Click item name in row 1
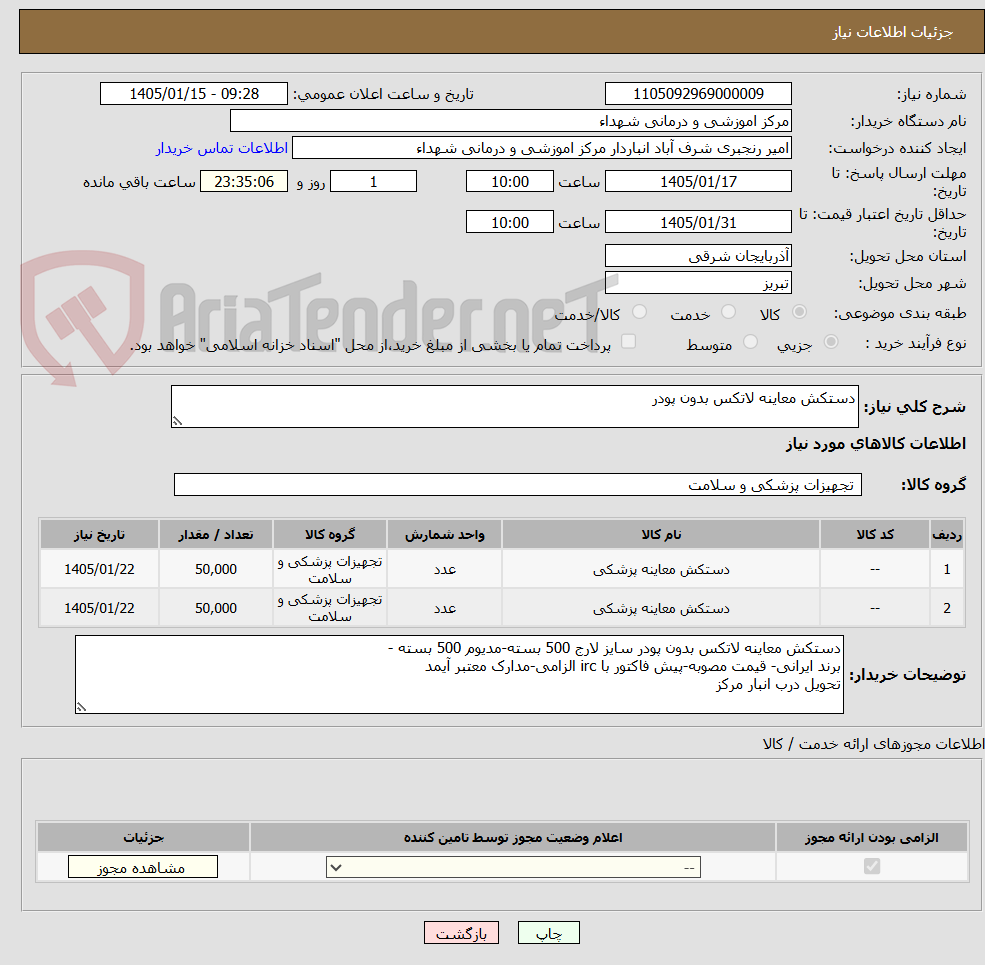 pos(661,569)
